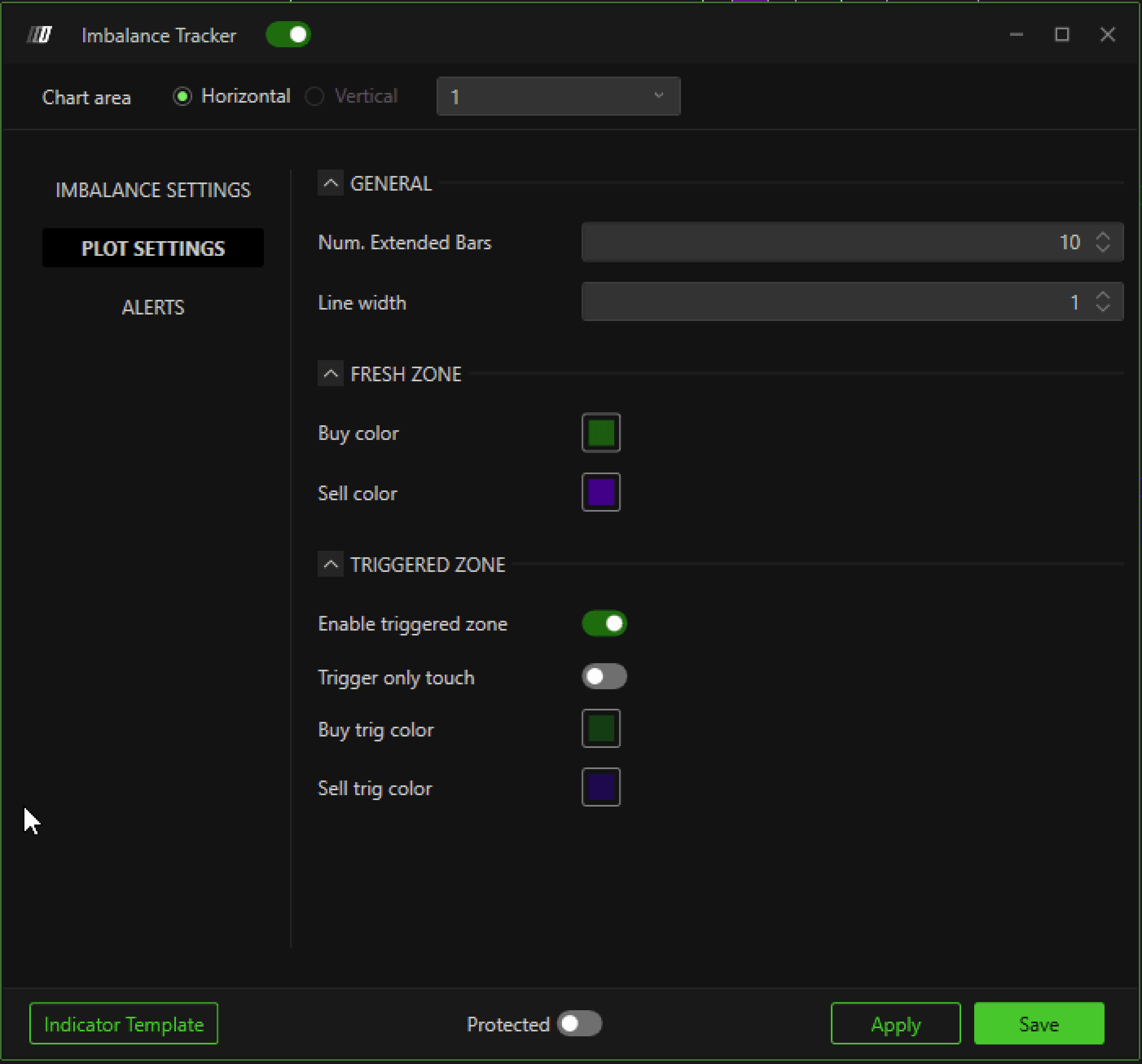Open the IMBALANCE SETTINGS tab
1142x1064 pixels.
153,190
